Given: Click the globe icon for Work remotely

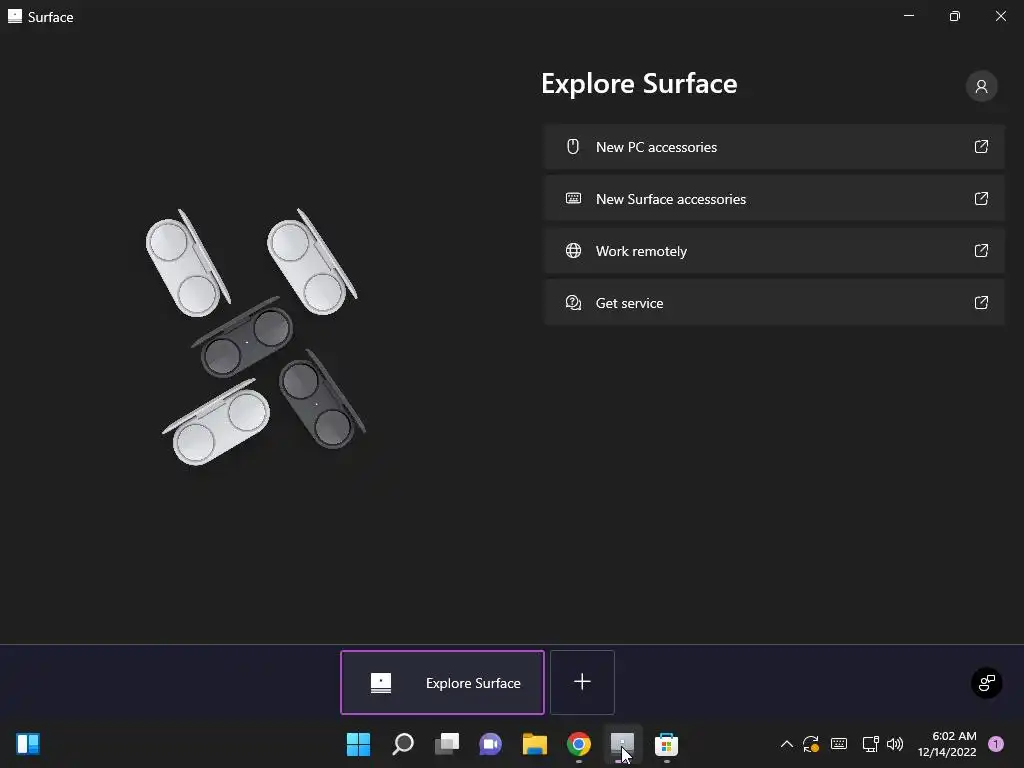Looking at the screenshot, I should click(x=573, y=251).
